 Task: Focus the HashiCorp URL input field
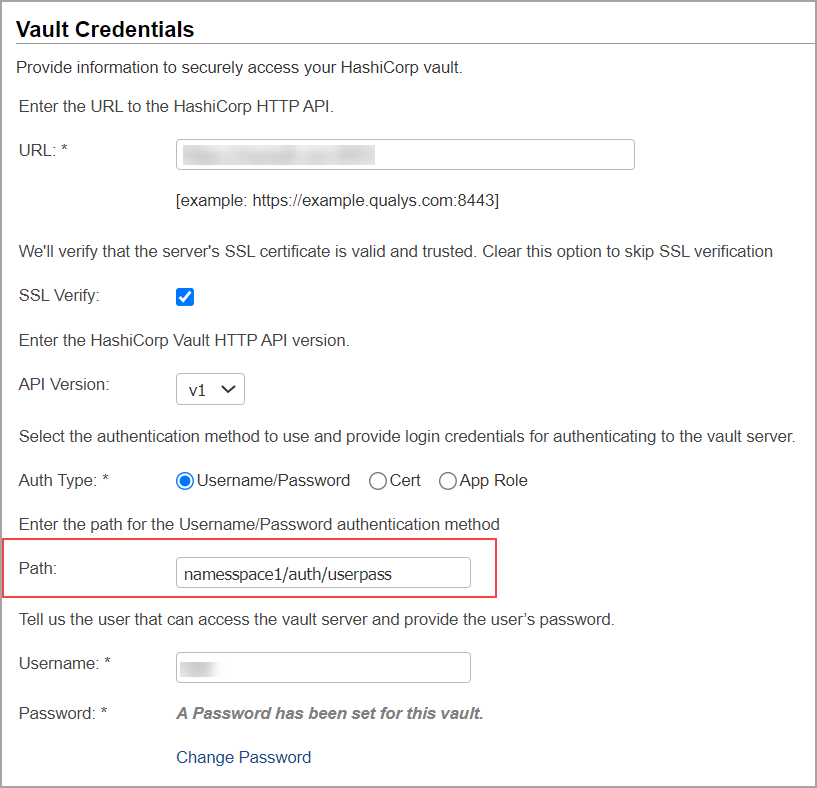[x=405, y=154]
